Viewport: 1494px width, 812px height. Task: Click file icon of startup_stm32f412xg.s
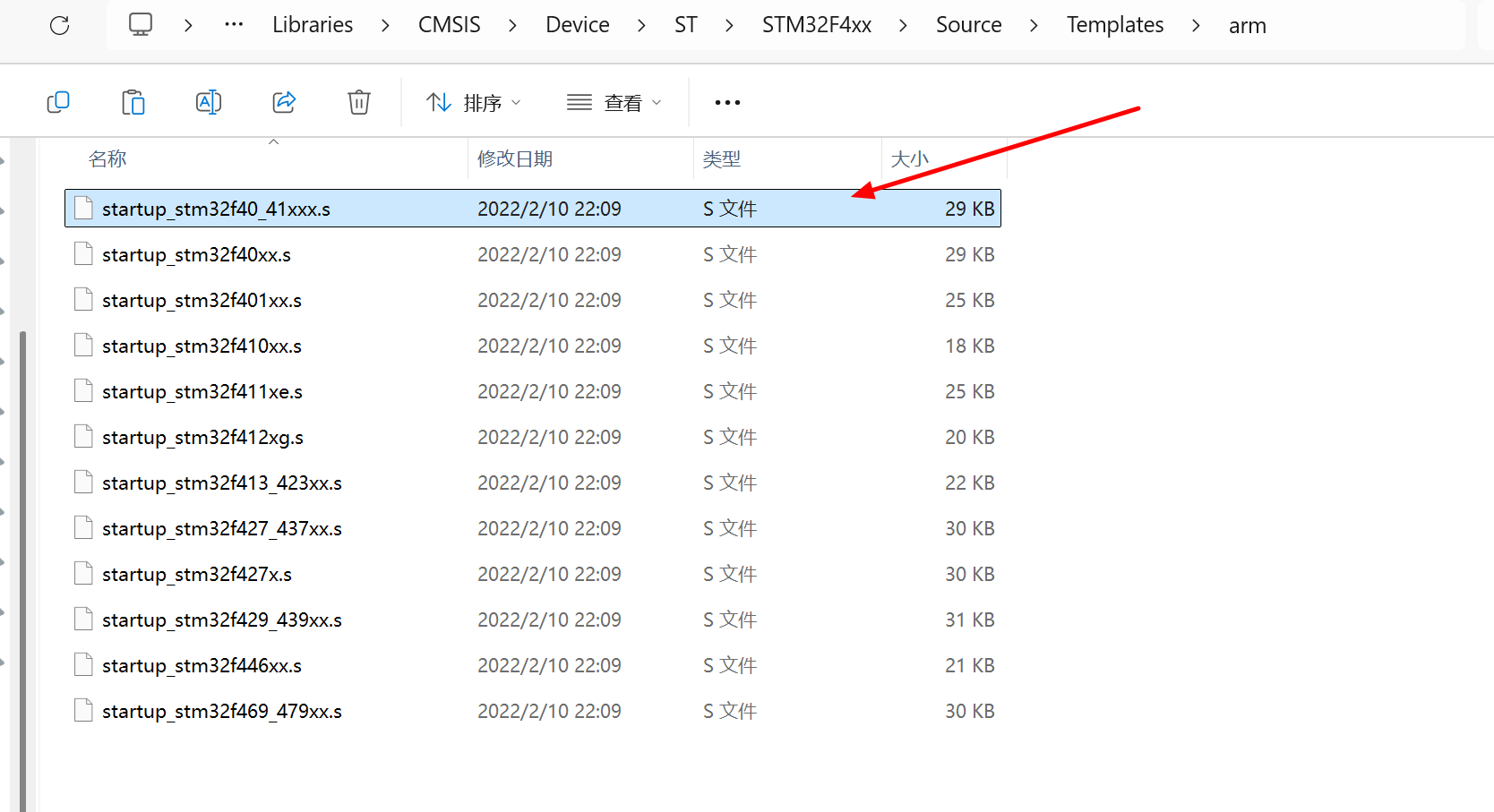(x=83, y=437)
